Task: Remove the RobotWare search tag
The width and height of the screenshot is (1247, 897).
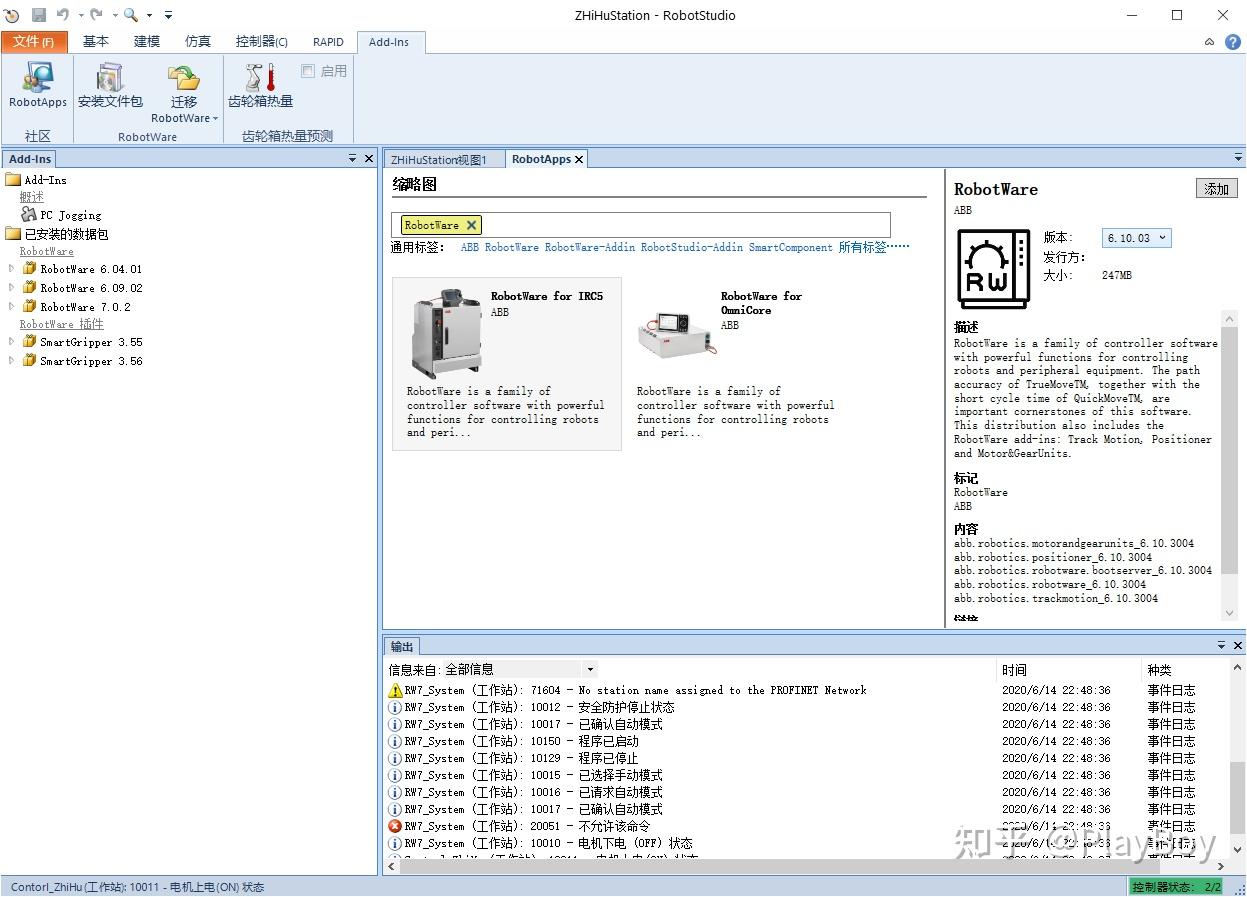Action: (472, 225)
